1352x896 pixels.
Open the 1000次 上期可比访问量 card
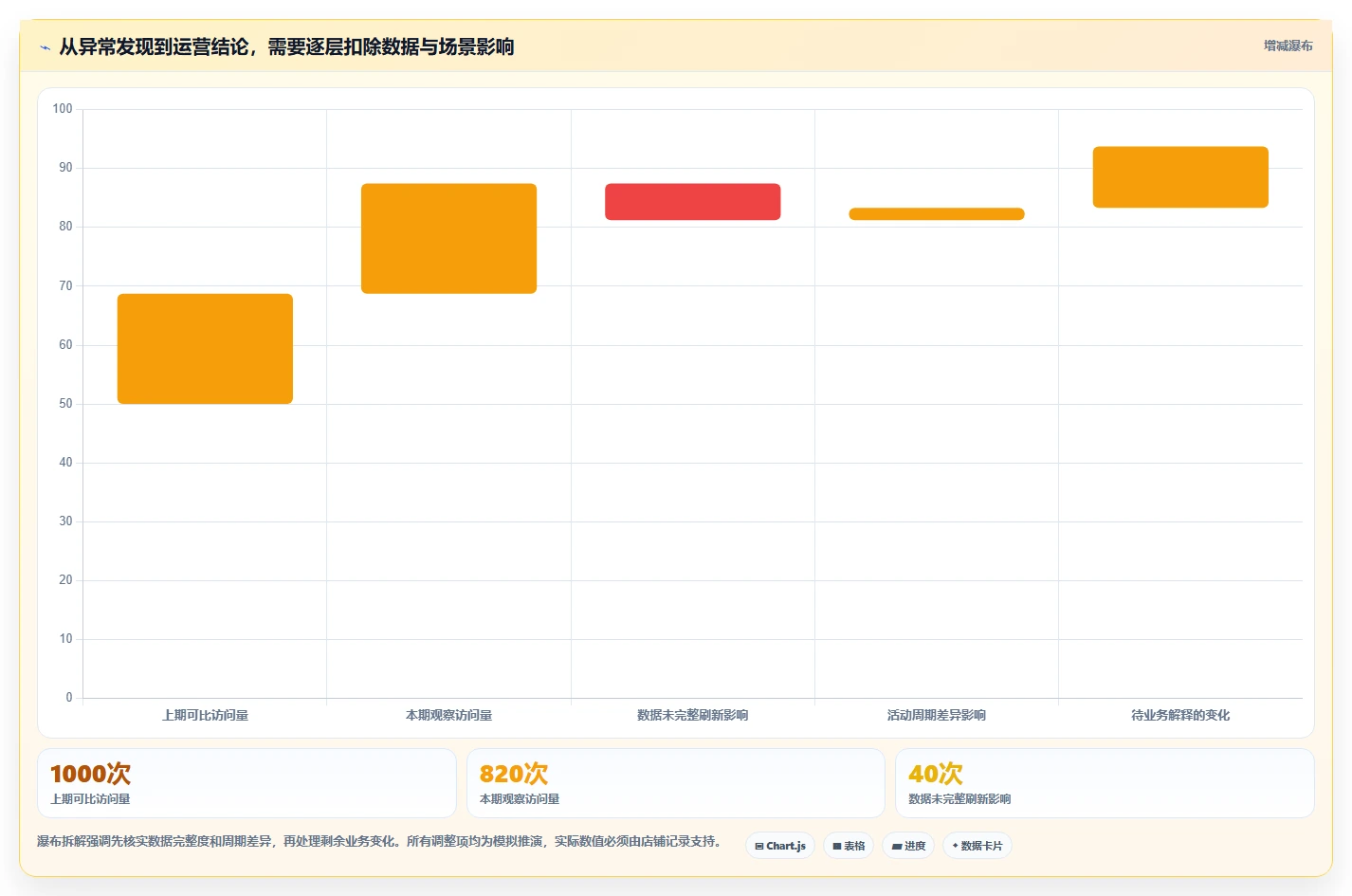click(247, 783)
